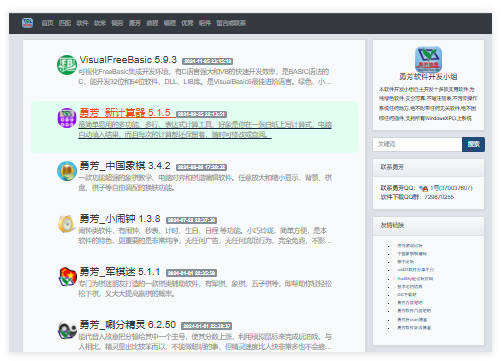Click the purple 新计算器 calculator icon

coord(67,118)
